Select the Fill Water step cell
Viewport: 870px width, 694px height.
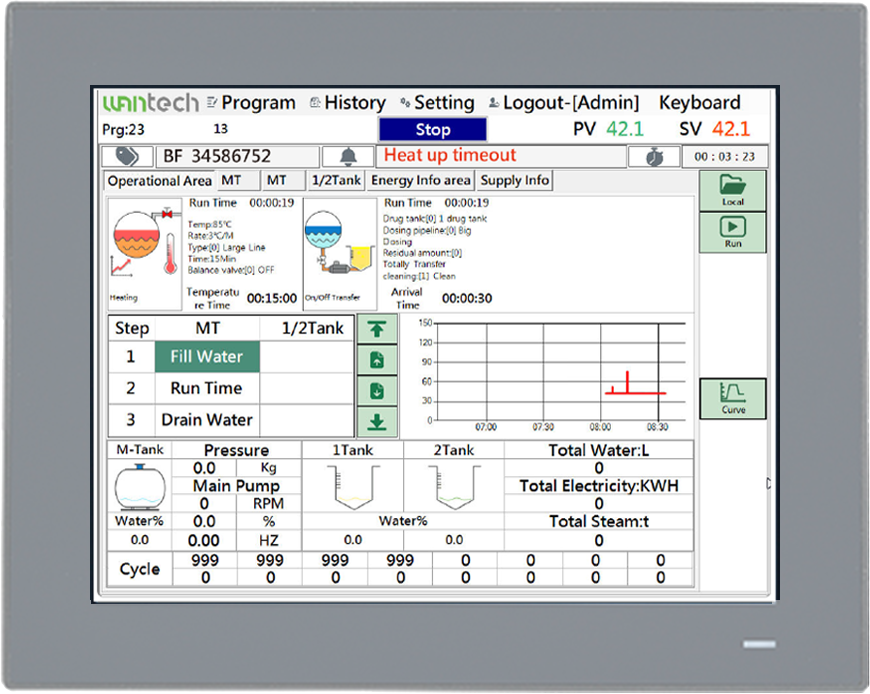click(207, 357)
